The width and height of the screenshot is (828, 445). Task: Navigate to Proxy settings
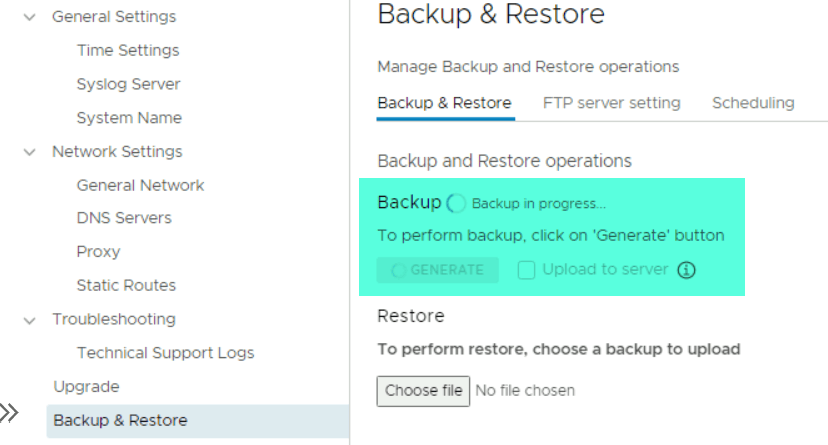[98, 252]
